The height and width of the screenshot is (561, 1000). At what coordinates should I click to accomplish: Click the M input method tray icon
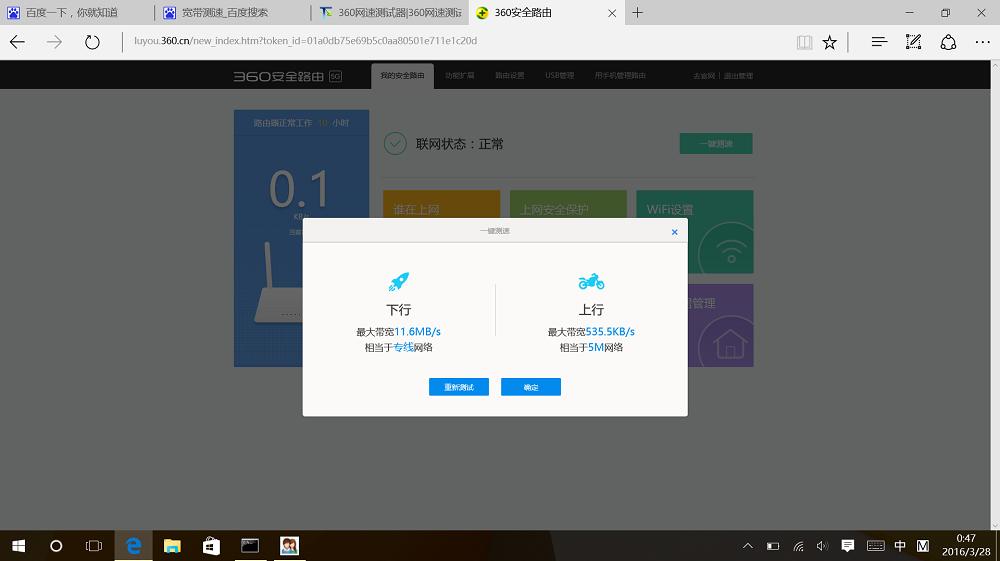922,546
